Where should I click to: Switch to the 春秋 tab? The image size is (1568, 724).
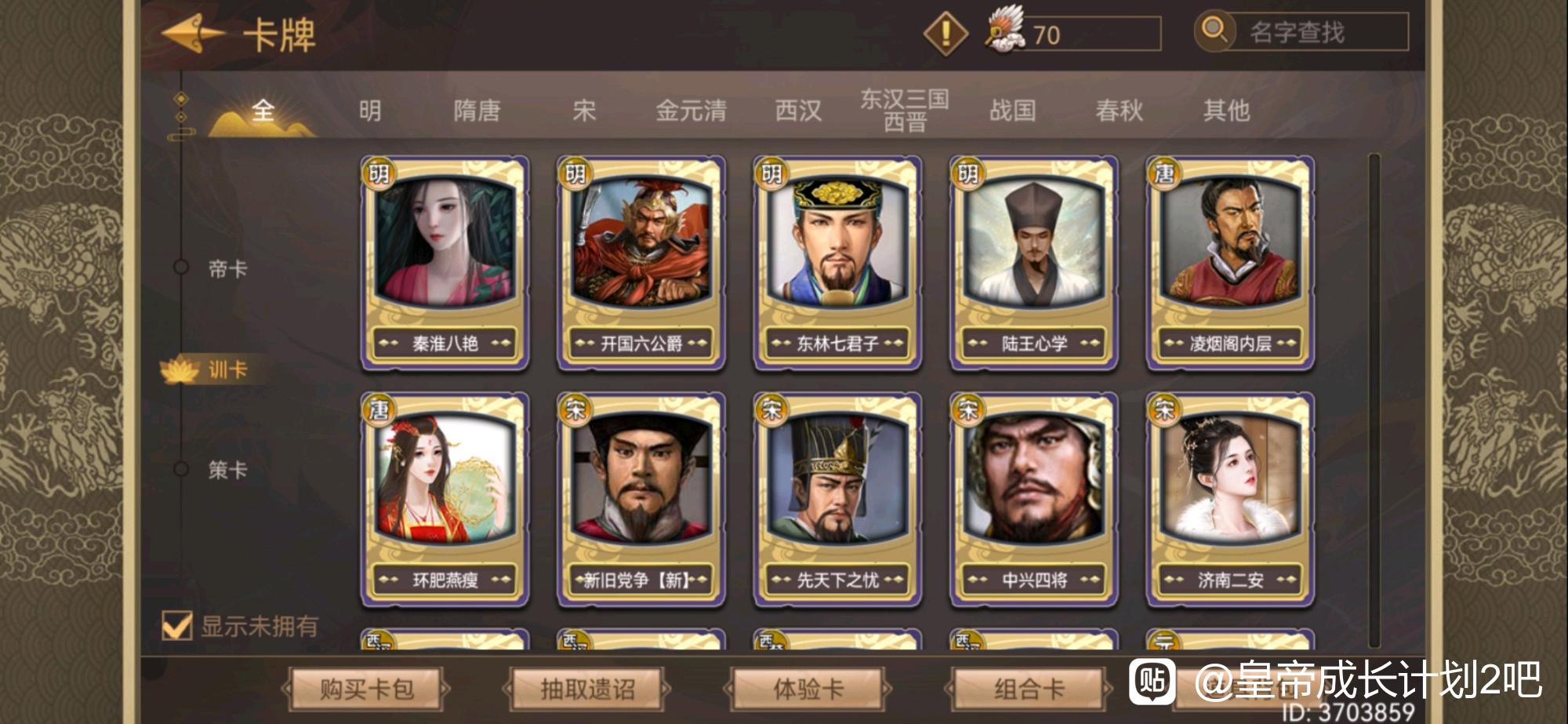click(x=1119, y=111)
